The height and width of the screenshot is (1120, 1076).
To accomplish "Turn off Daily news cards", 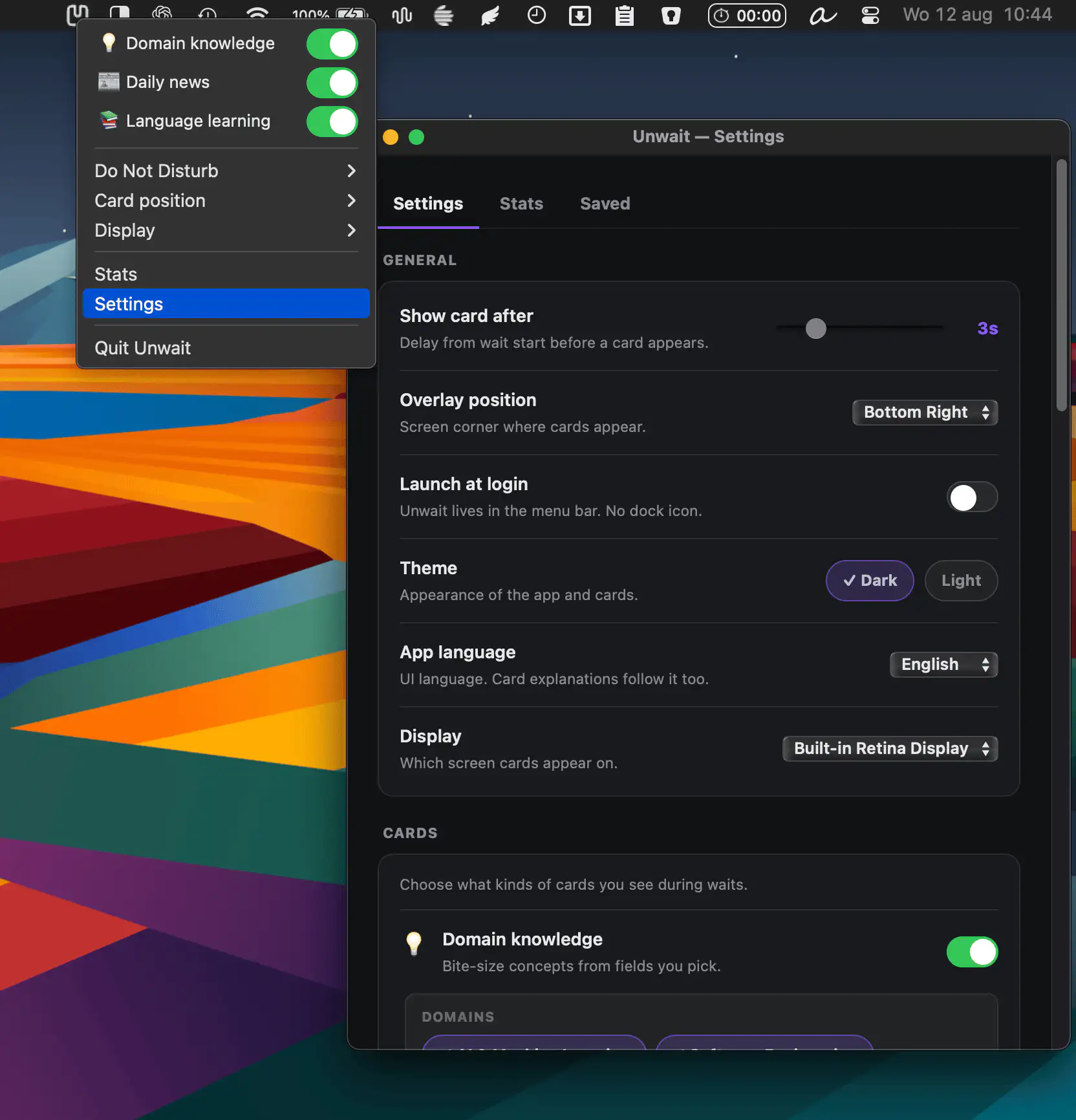I will tap(332, 83).
